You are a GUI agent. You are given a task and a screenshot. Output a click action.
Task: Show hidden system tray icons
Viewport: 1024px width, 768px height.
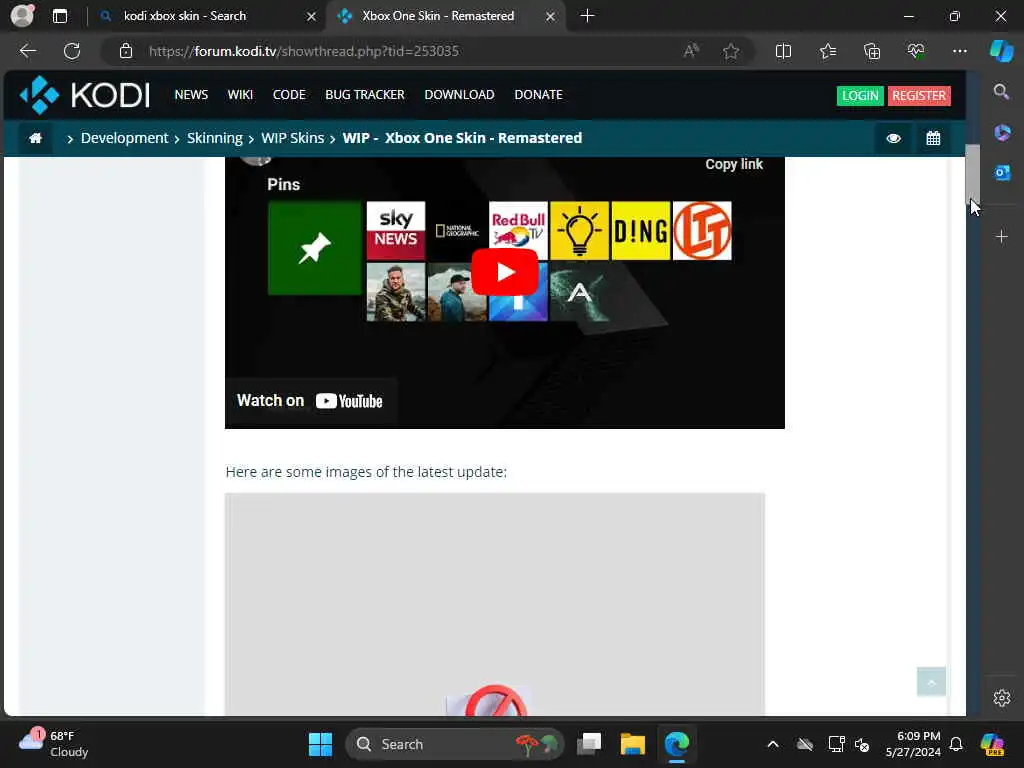coord(773,744)
